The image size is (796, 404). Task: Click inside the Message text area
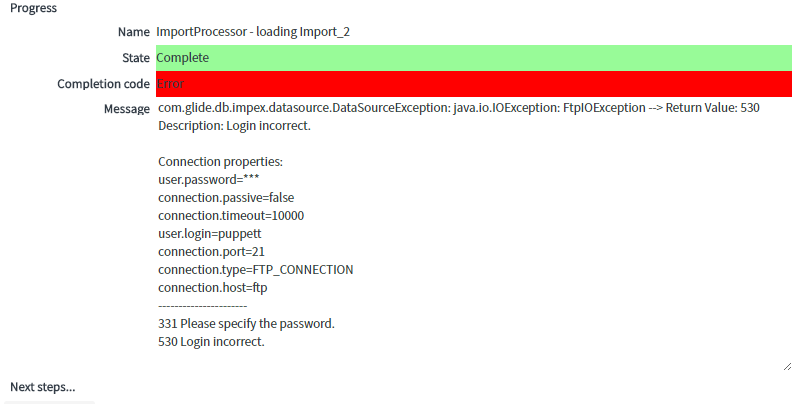(474, 234)
